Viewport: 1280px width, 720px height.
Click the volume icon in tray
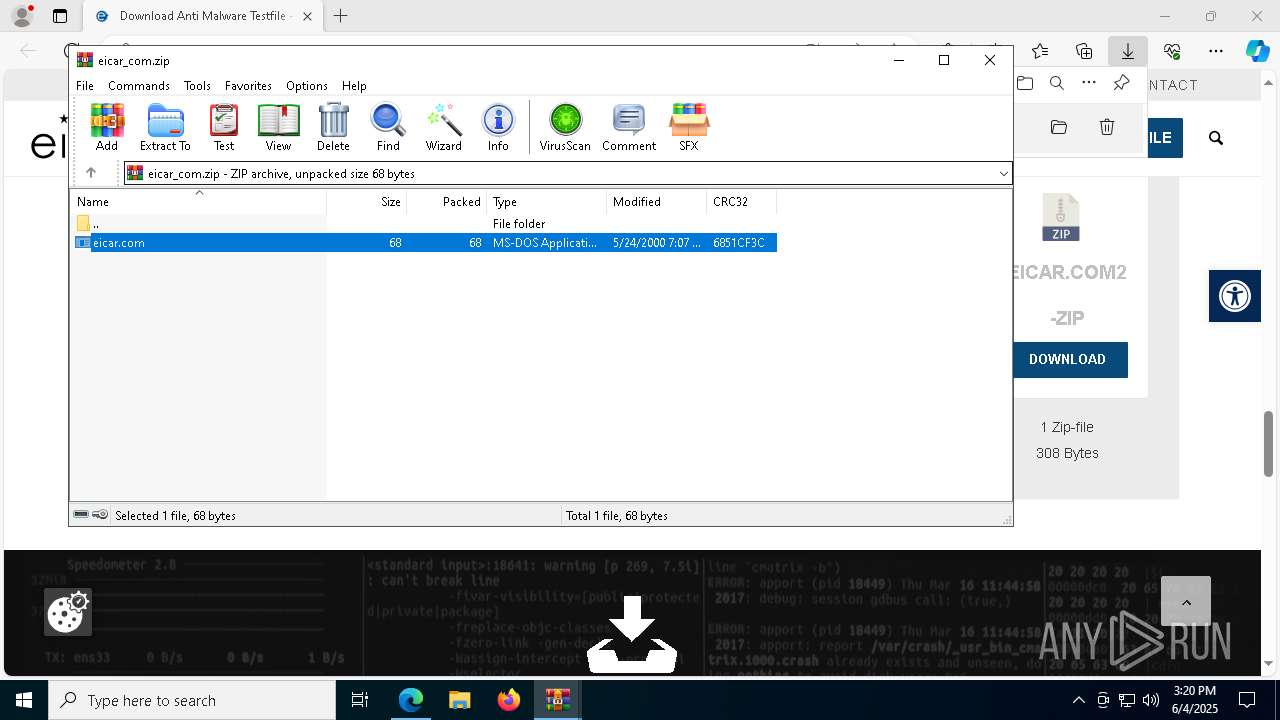coord(1150,700)
